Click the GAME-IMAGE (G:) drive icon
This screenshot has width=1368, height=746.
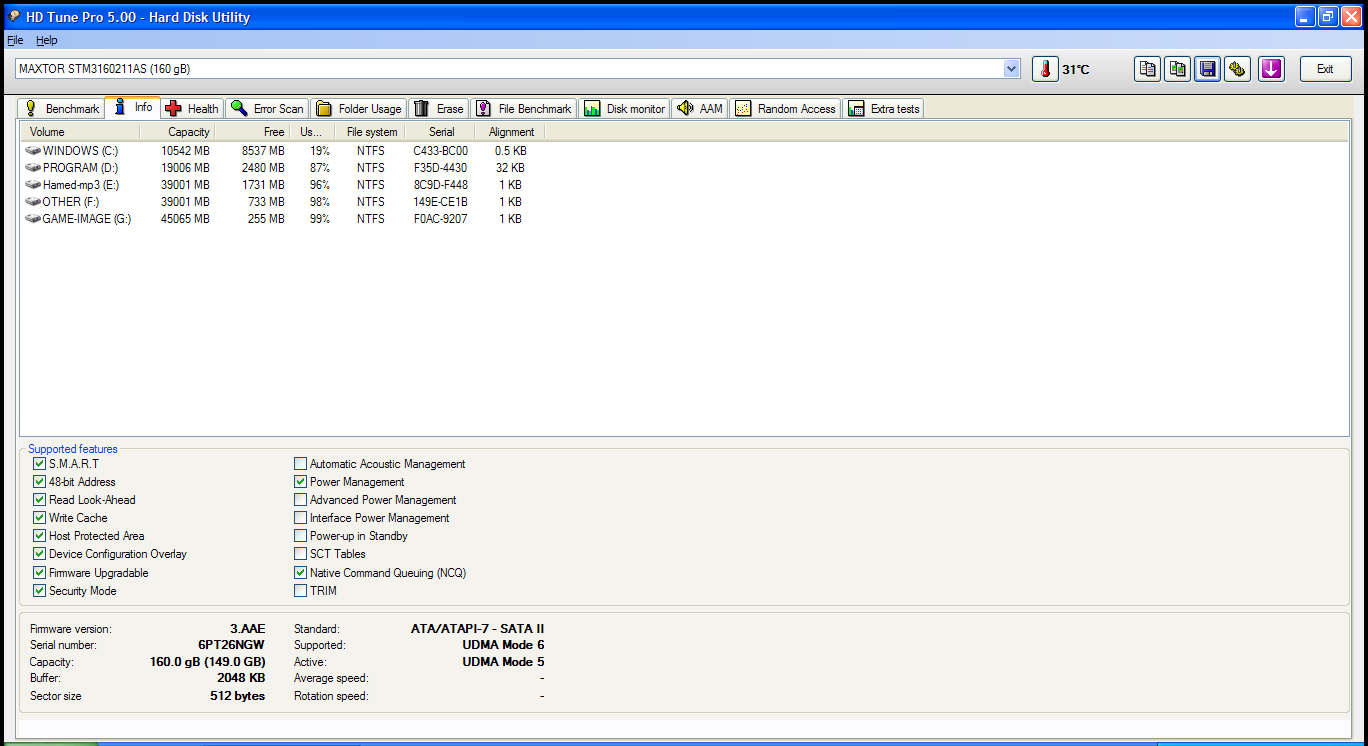(33, 219)
